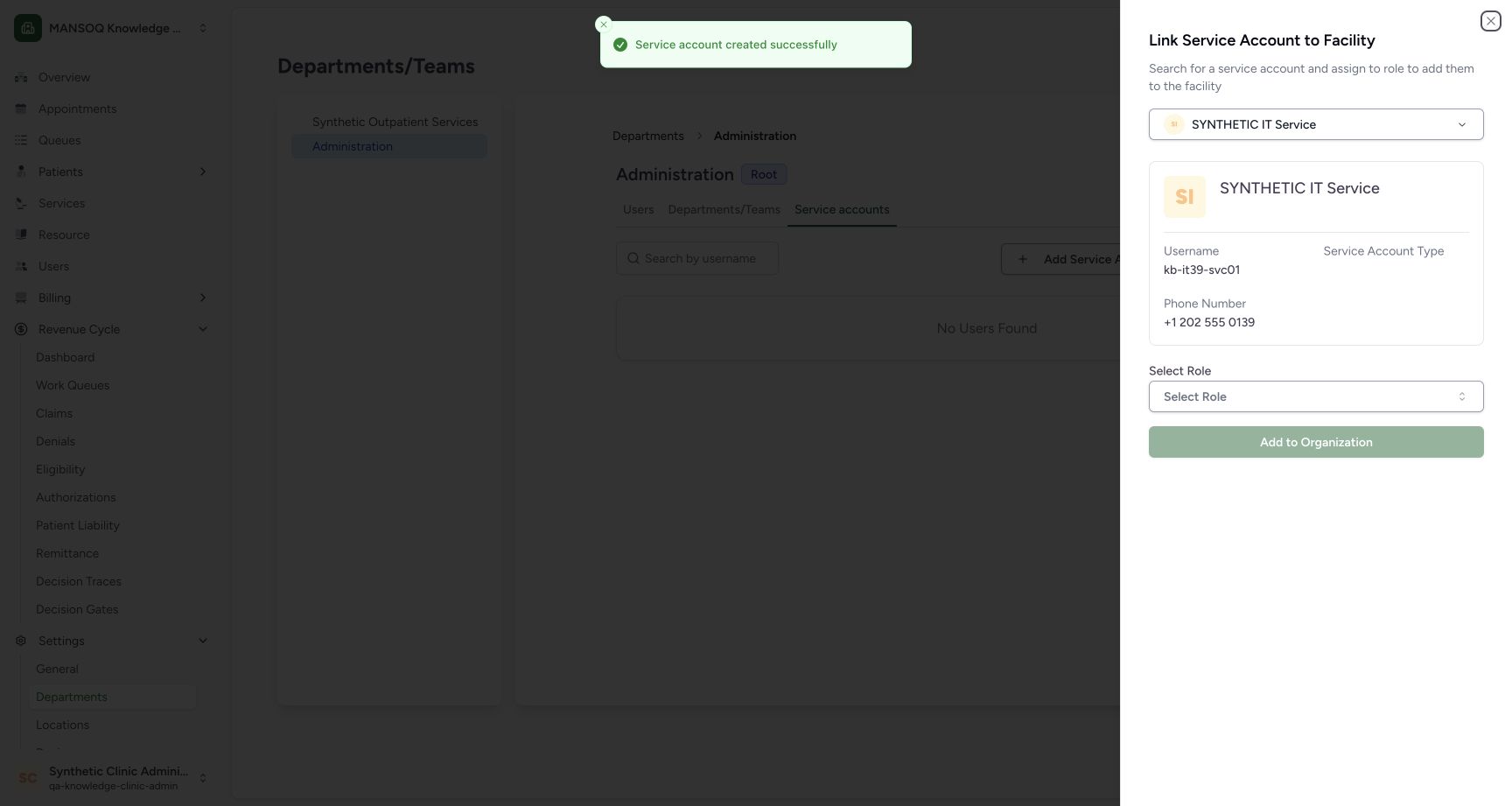Click the Settings gear icon

21,641
